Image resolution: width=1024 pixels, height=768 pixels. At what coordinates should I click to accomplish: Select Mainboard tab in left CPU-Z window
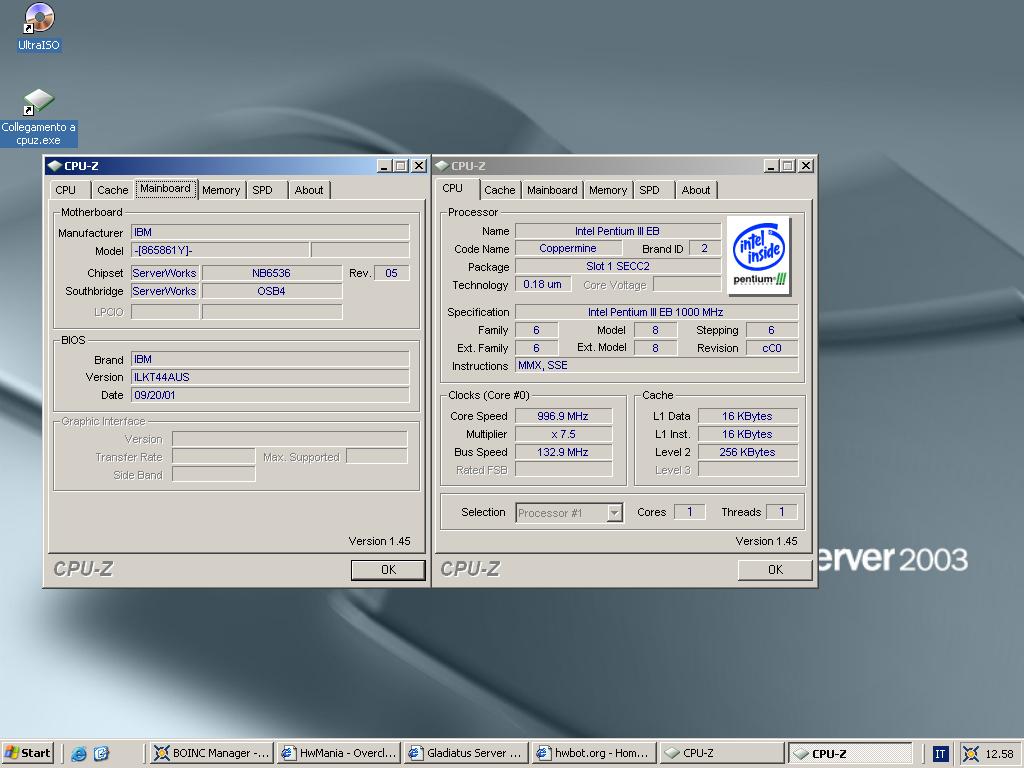165,189
